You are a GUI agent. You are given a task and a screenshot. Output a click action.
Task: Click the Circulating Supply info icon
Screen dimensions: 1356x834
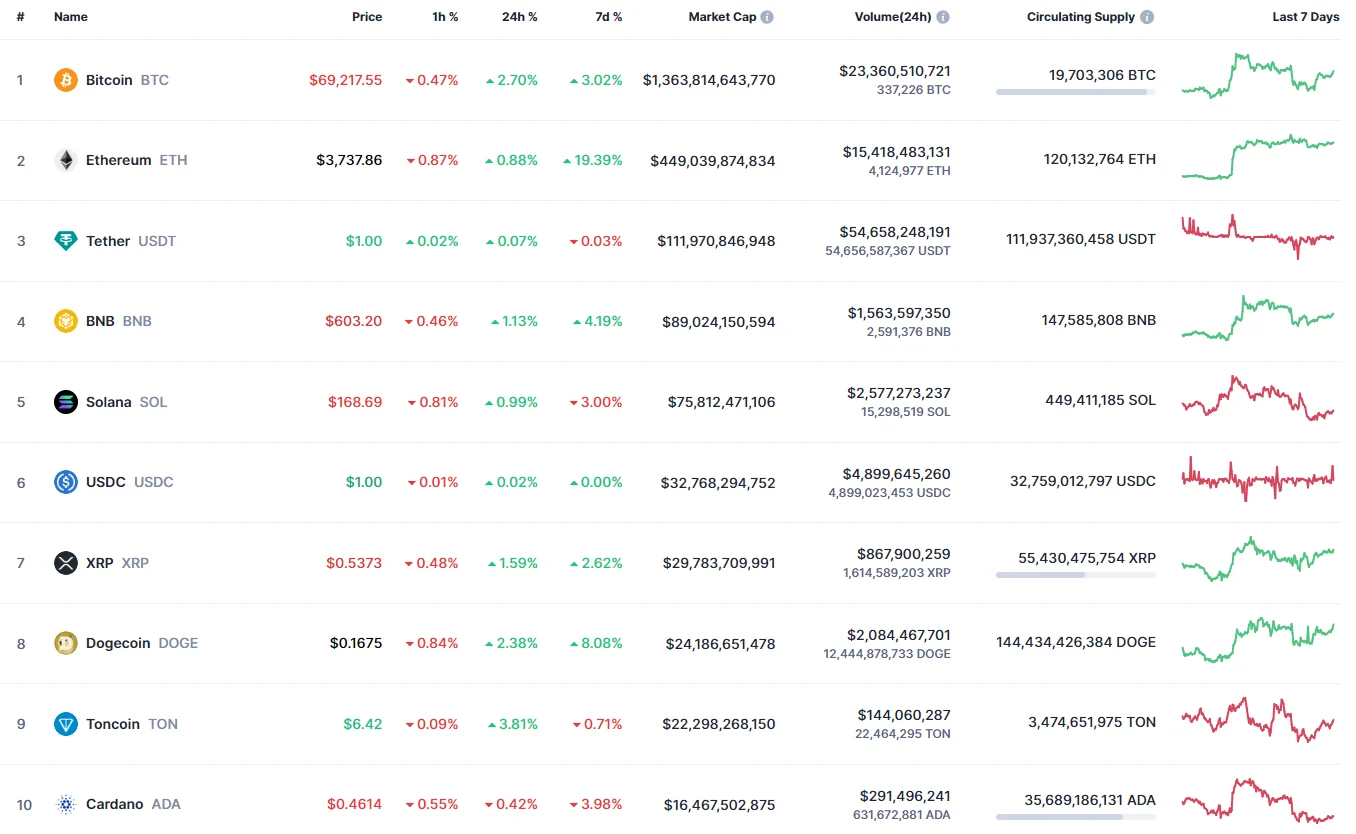pos(1147,17)
